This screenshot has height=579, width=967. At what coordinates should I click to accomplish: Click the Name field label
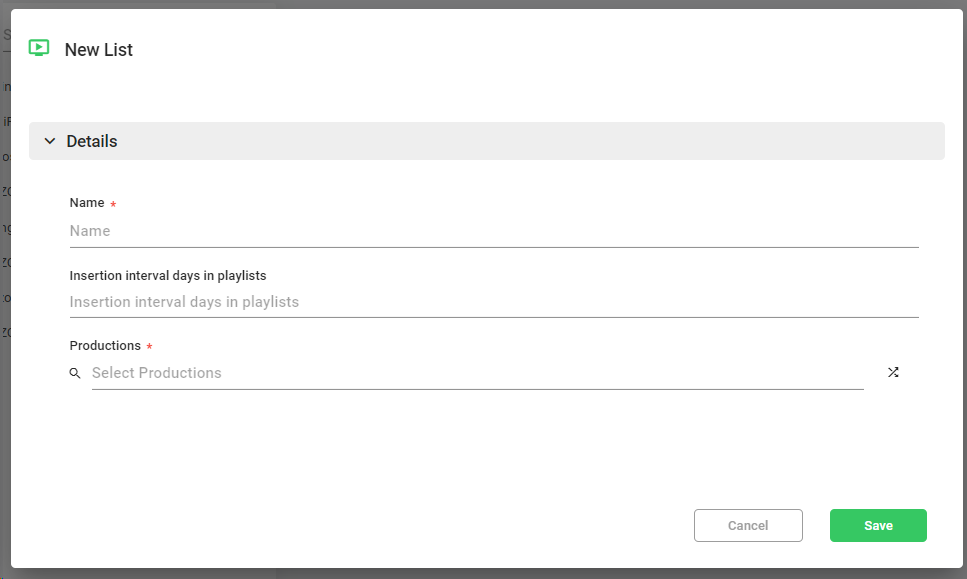tap(87, 203)
